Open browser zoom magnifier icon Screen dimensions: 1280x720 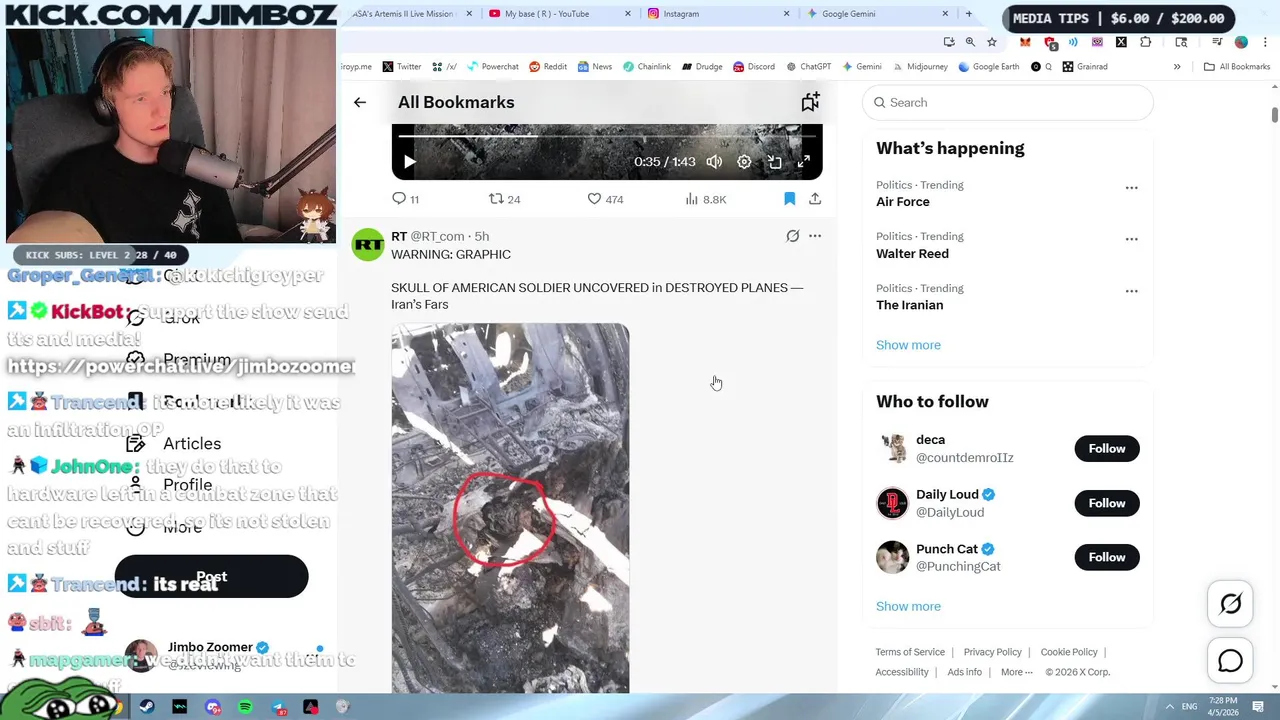click(x=970, y=42)
